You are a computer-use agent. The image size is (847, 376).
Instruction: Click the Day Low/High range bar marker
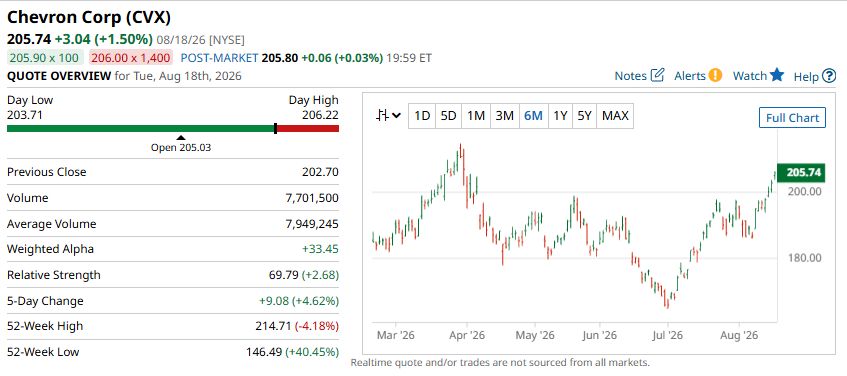[275, 129]
